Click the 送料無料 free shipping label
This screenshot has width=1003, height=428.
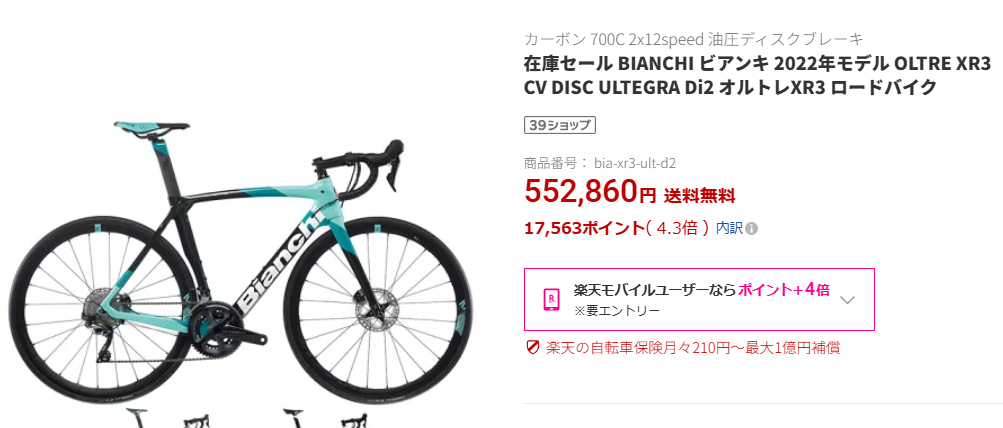699,195
